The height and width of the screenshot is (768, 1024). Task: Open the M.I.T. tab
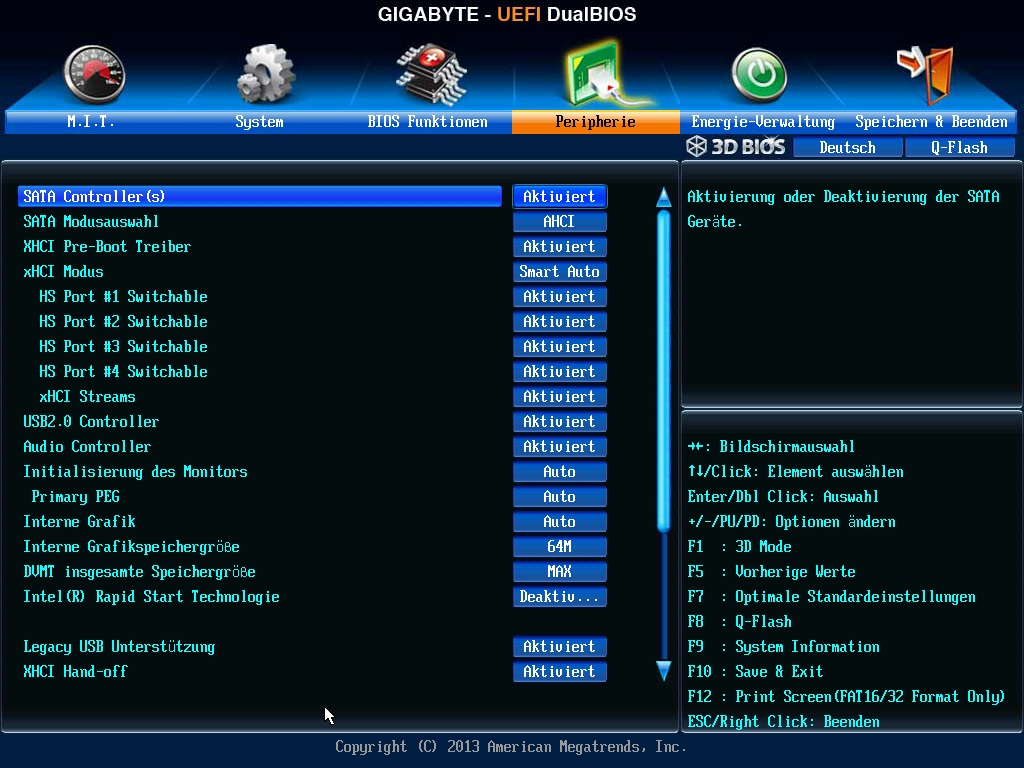(91, 121)
